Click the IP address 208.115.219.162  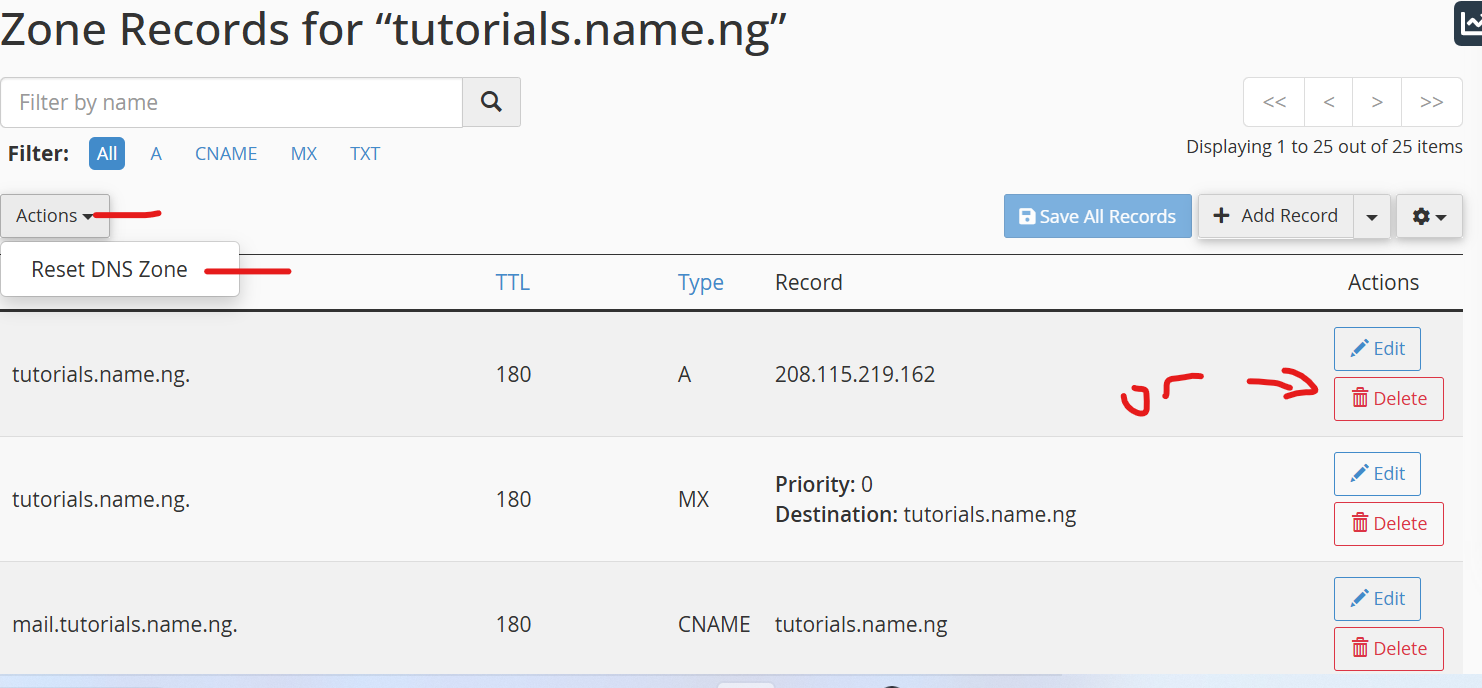point(855,374)
